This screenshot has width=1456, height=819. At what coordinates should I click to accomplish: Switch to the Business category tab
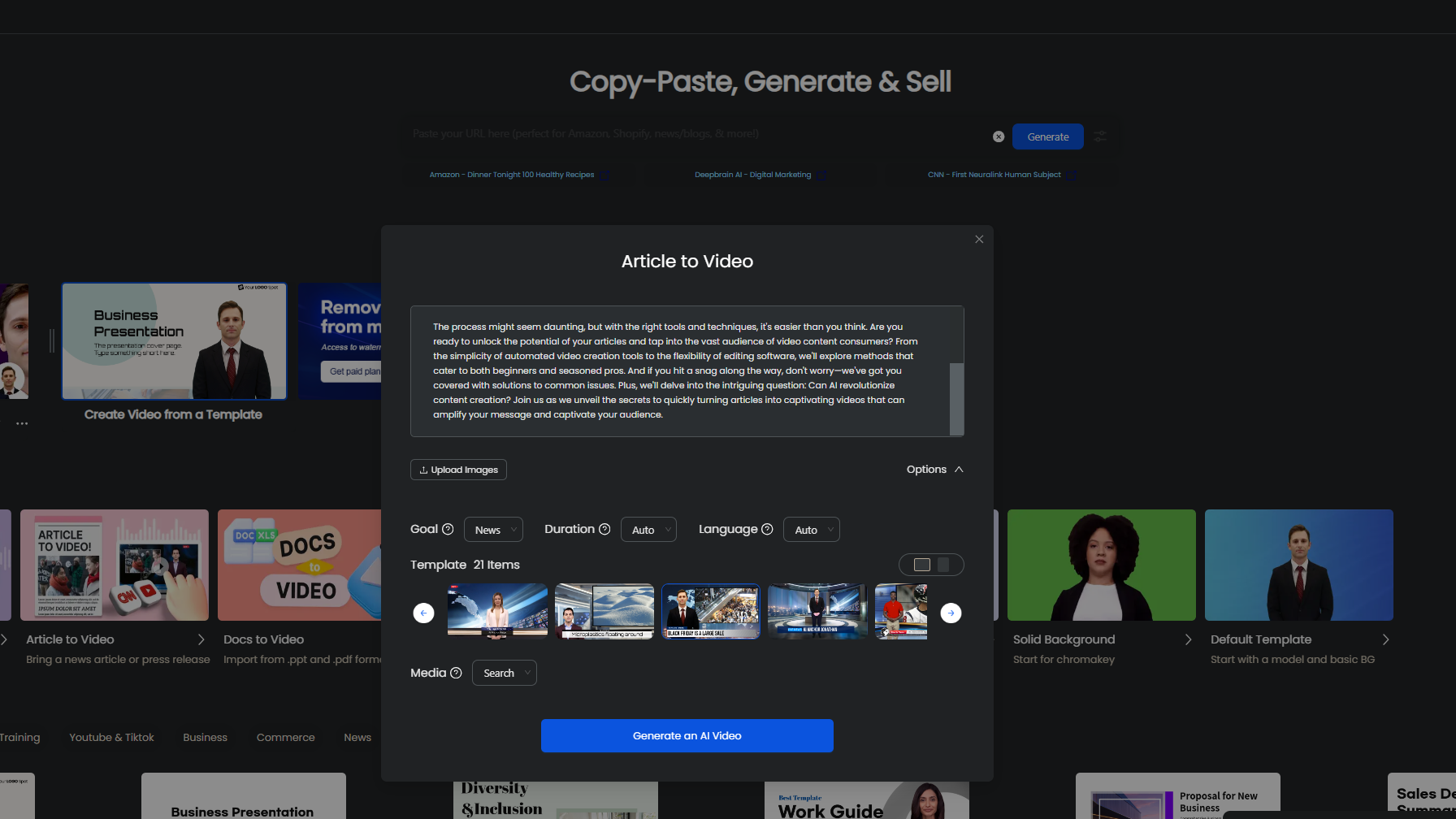click(x=205, y=738)
